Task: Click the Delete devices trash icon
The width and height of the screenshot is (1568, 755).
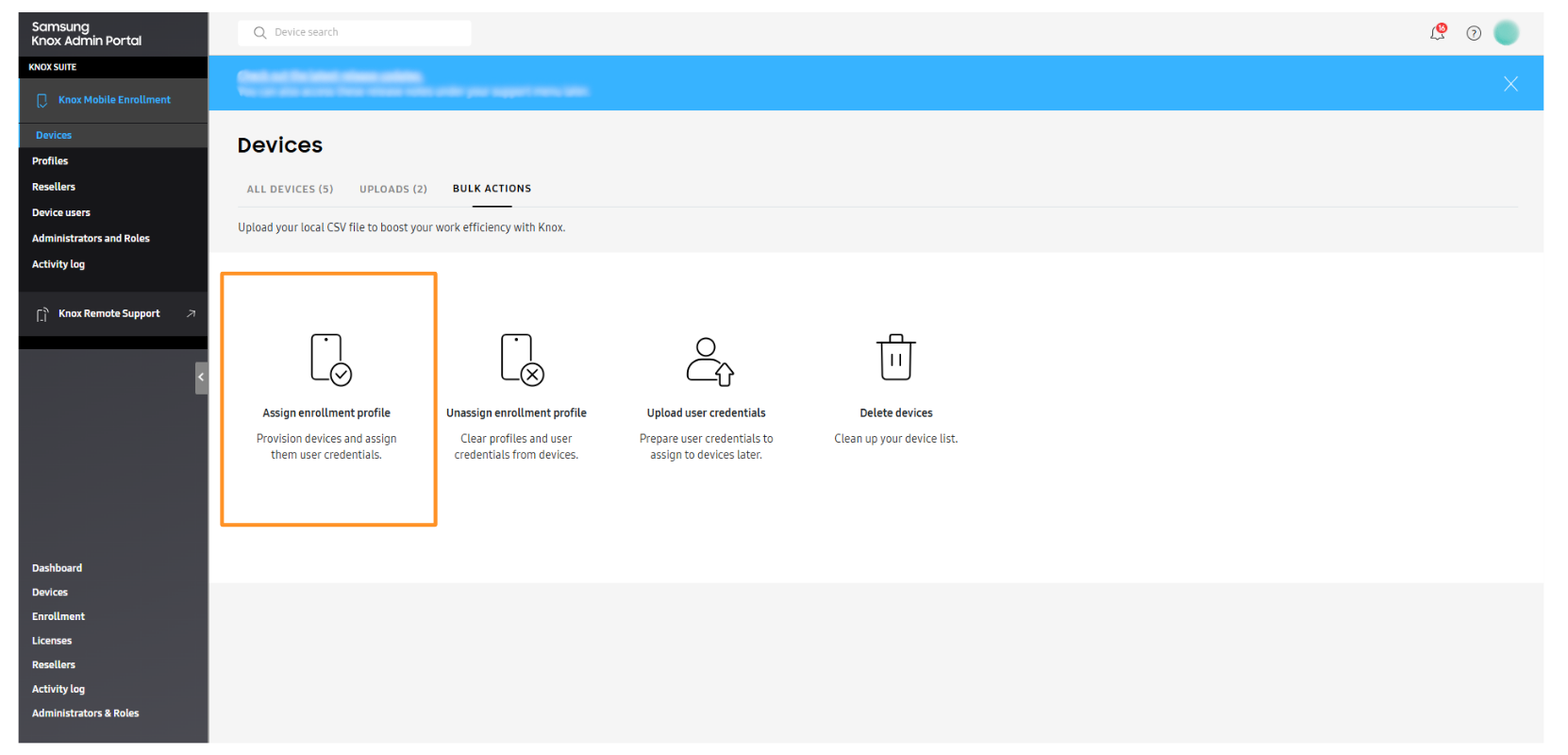Action: [x=895, y=358]
